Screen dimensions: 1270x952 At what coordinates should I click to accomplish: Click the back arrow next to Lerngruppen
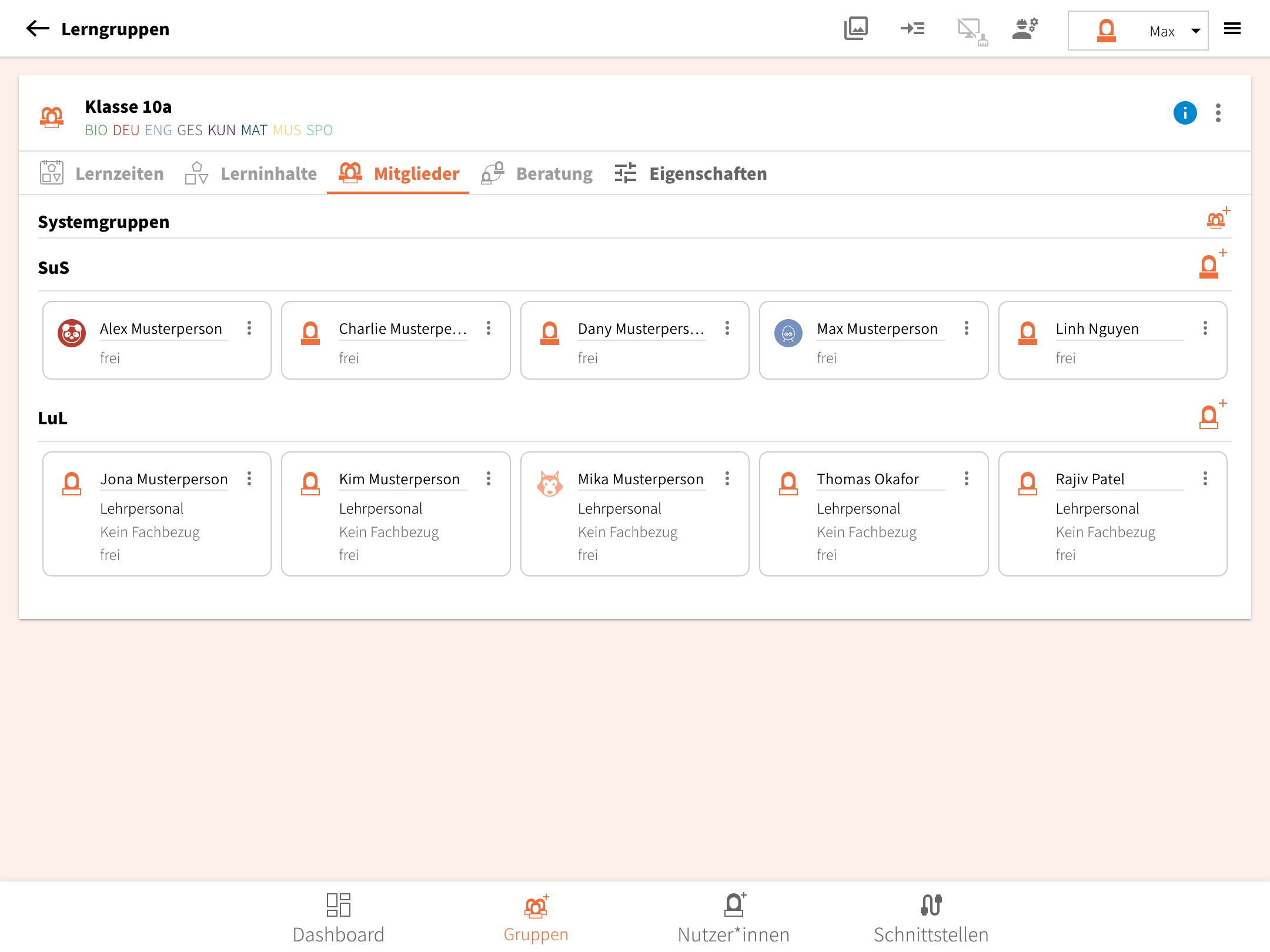coord(38,29)
